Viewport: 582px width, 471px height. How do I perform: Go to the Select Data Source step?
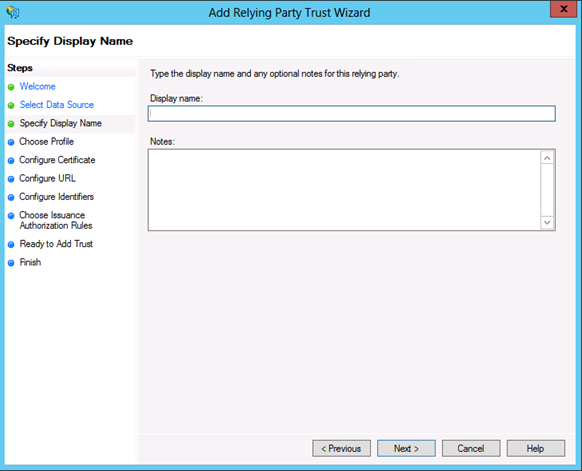[x=57, y=105]
